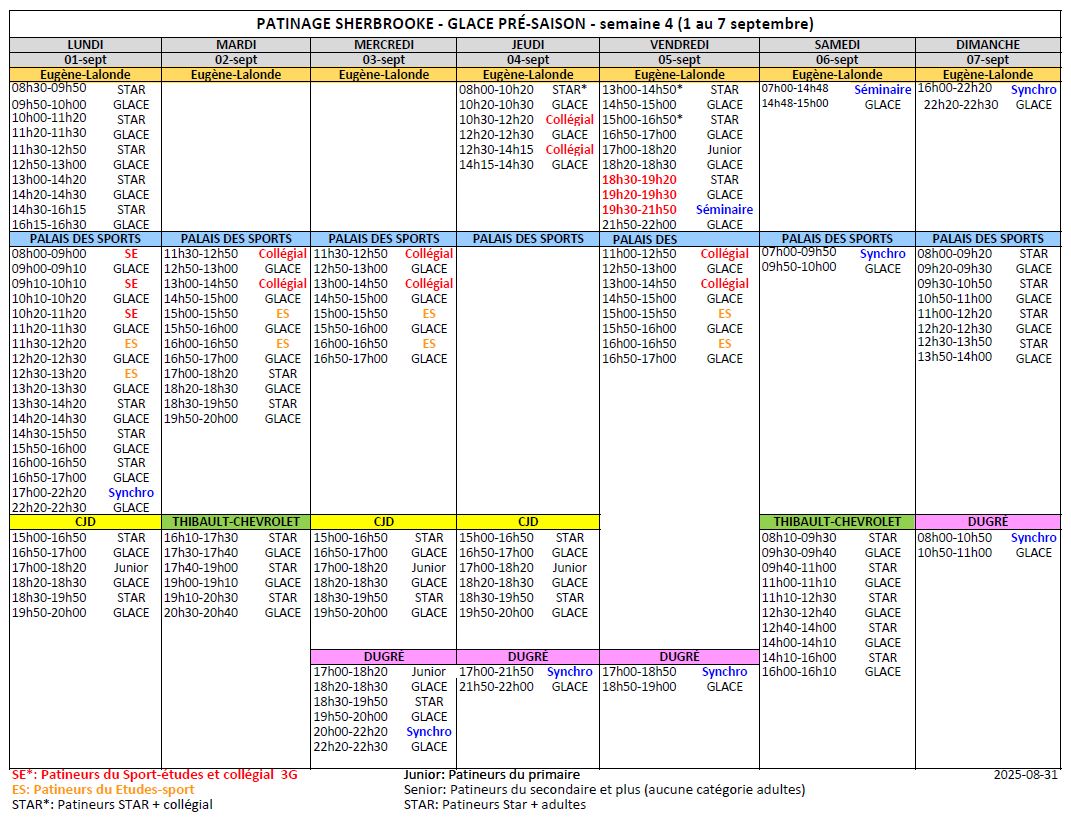The image size is (1071, 817).
Task: Click the time slot "14h30-16h15"
Action: tap(49, 210)
